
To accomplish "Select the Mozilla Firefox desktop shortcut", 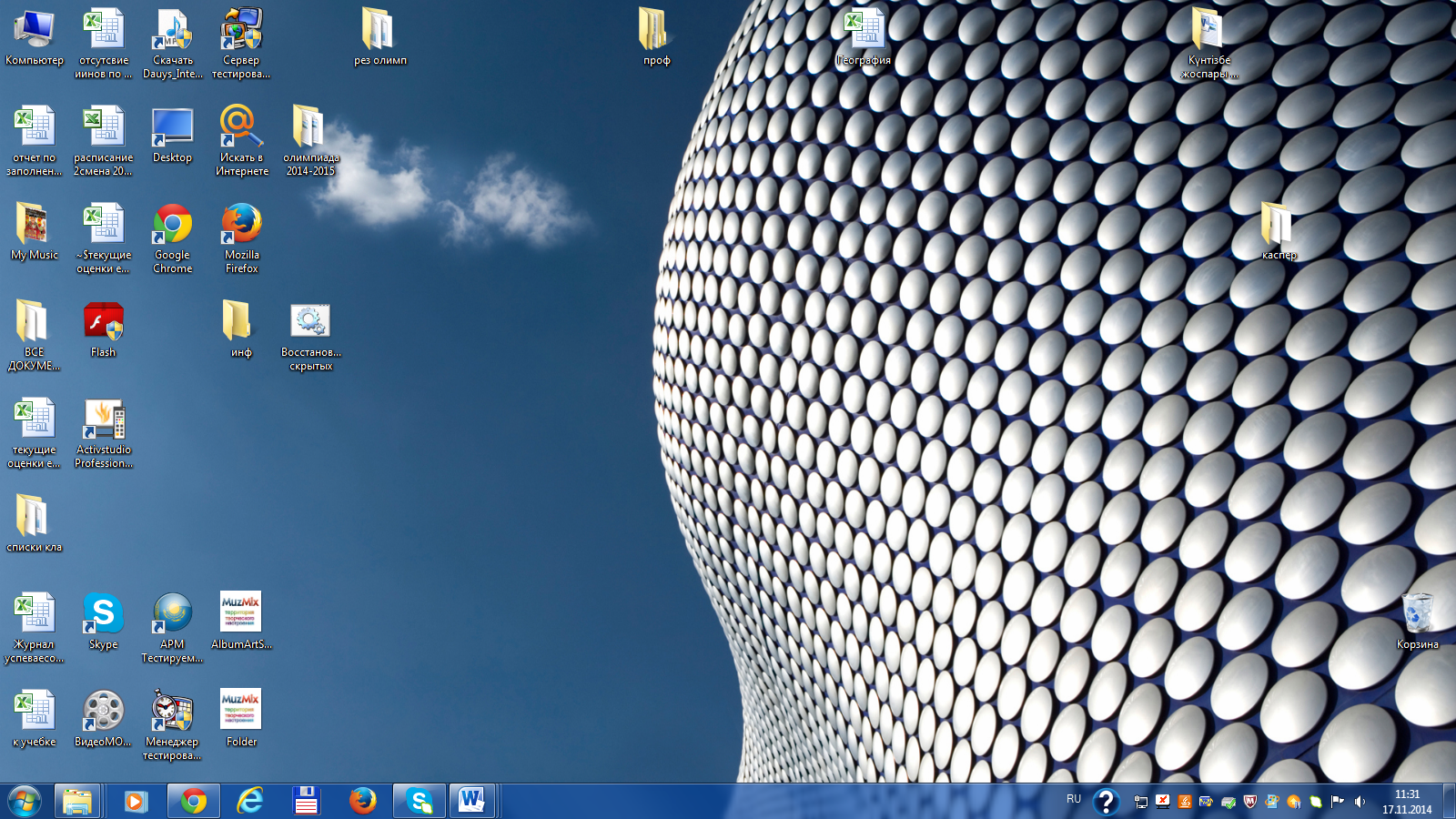I will point(241,238).
